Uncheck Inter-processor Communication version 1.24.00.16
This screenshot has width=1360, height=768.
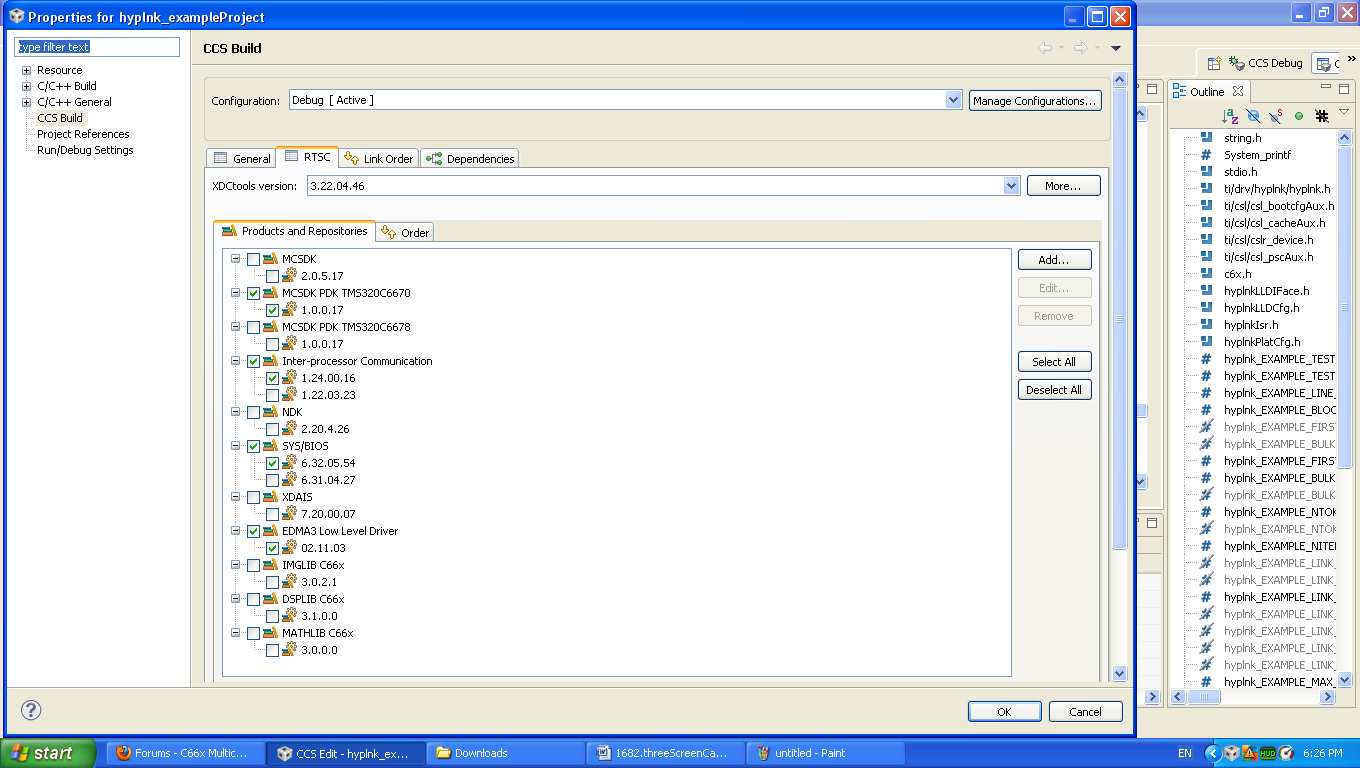[272, 378]
